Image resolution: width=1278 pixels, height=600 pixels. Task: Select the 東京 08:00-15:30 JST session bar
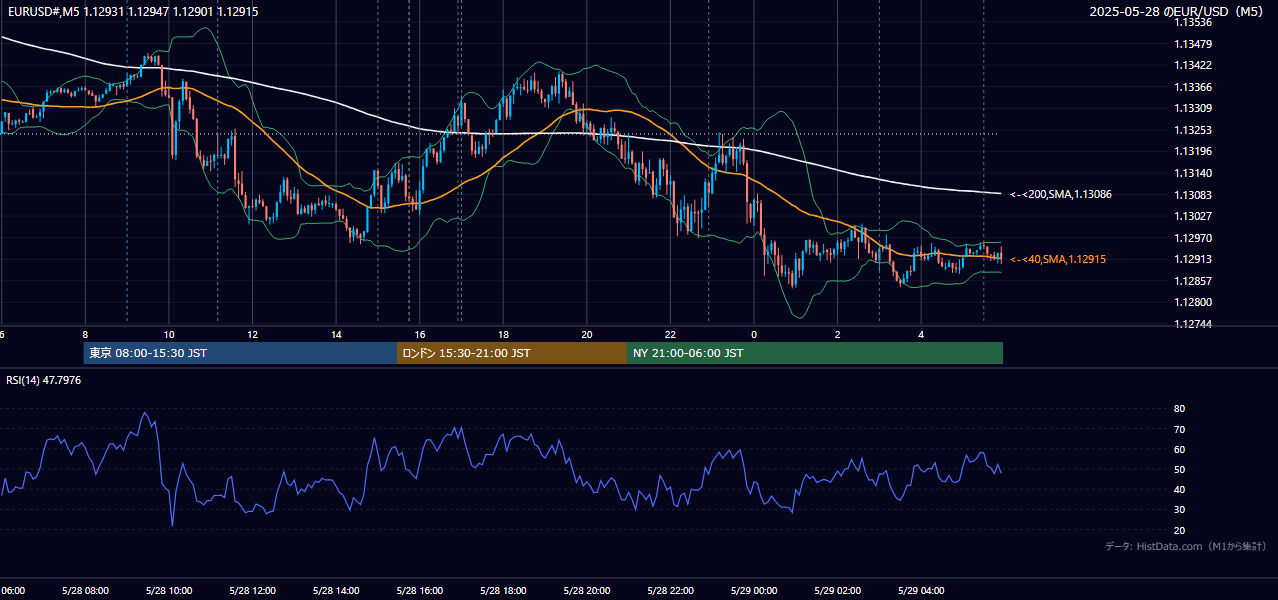point(240,353)
